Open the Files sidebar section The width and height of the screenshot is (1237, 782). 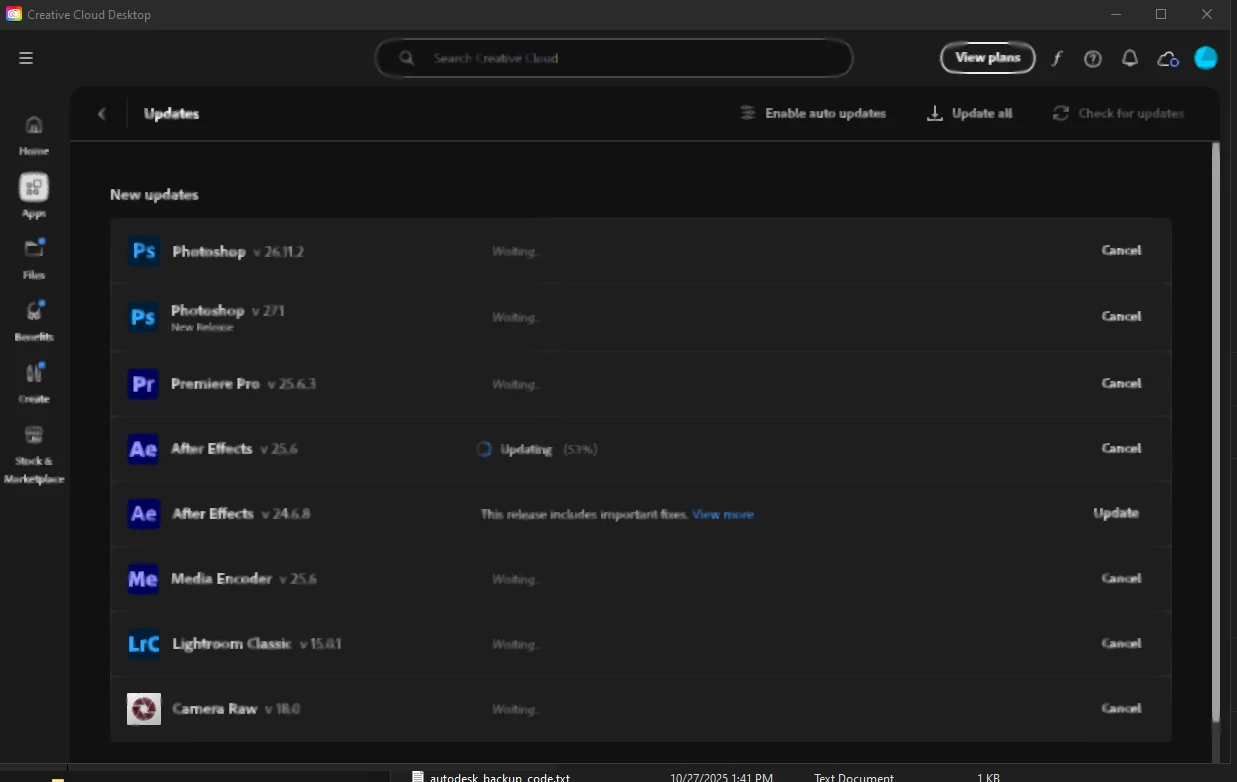click(x=34, y=258)
